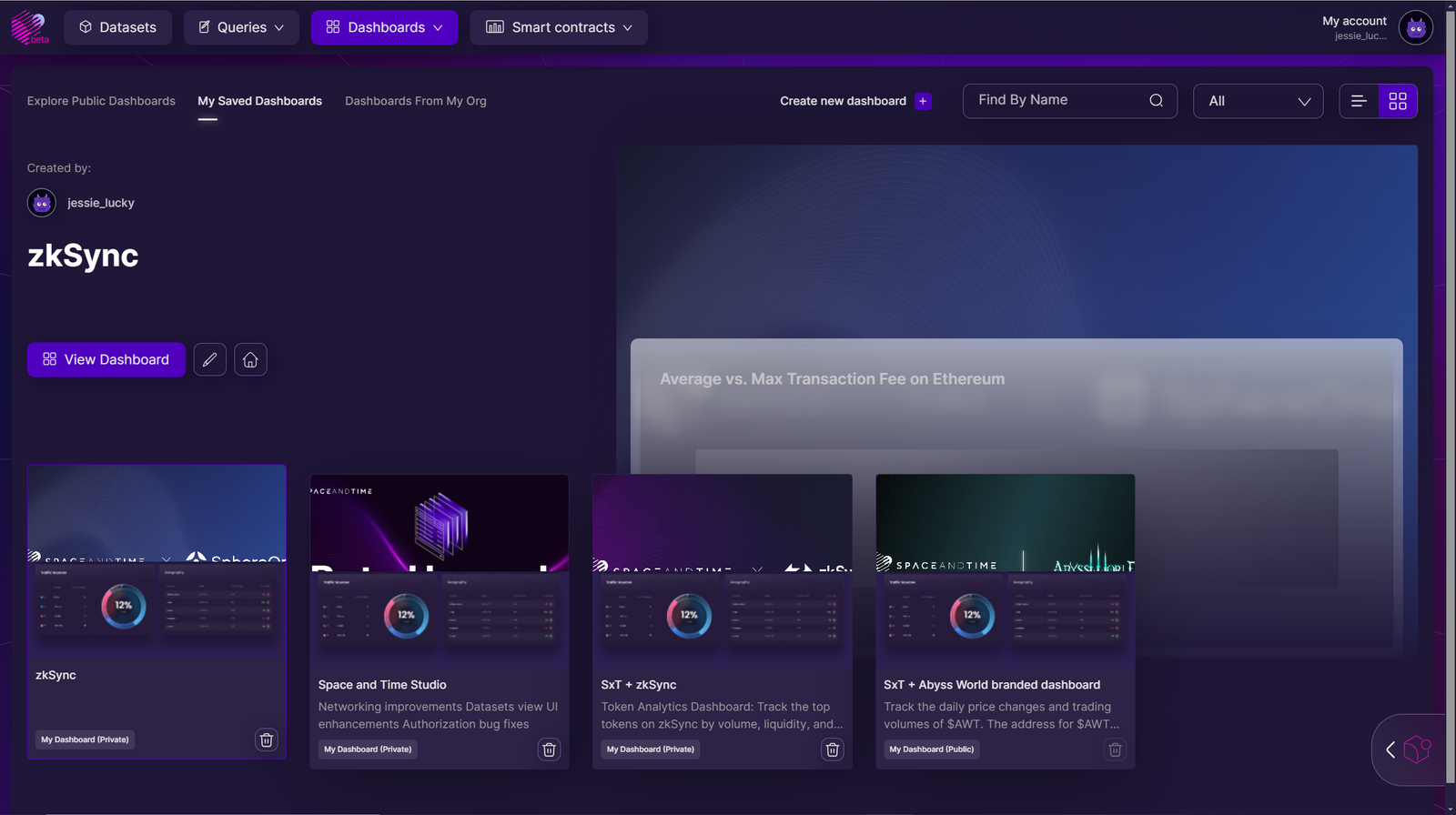The height and width of the screenshot is (815, 1456).
Task: Click the jessie_lucky username
Action: [x=101, y=203]
